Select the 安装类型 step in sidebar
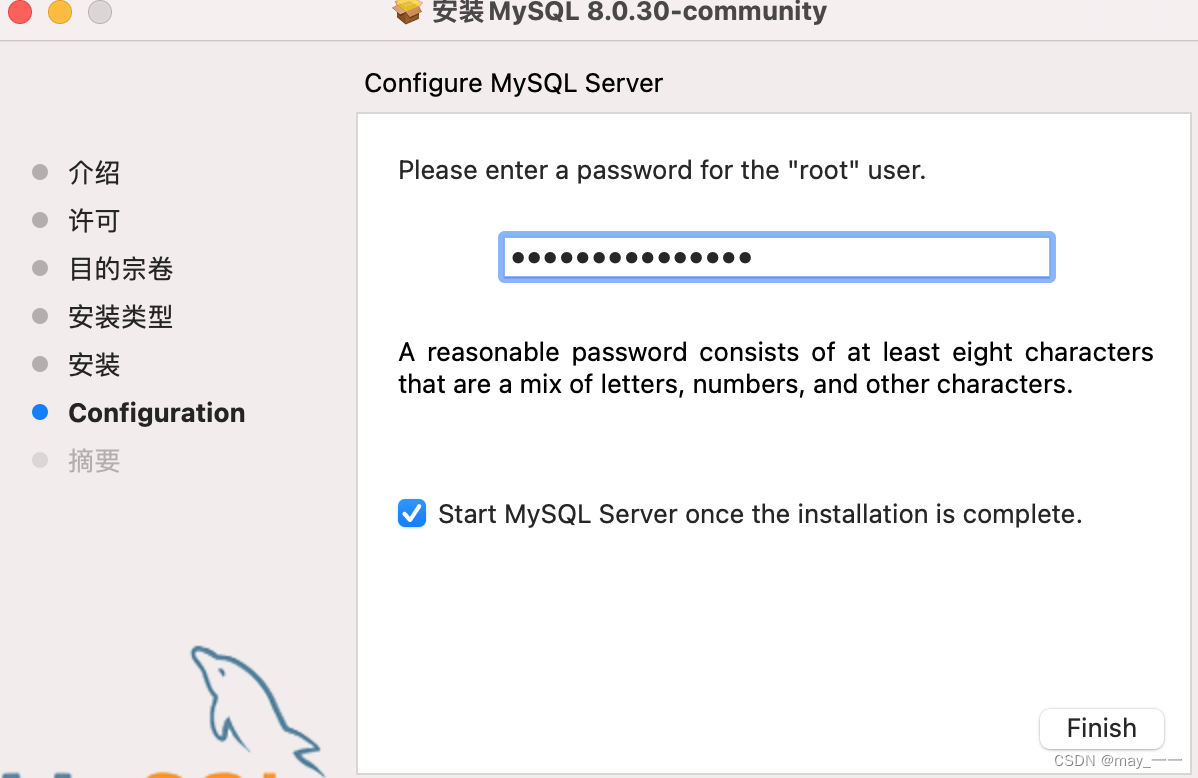The image size is (1198, 778). (121, 316)
